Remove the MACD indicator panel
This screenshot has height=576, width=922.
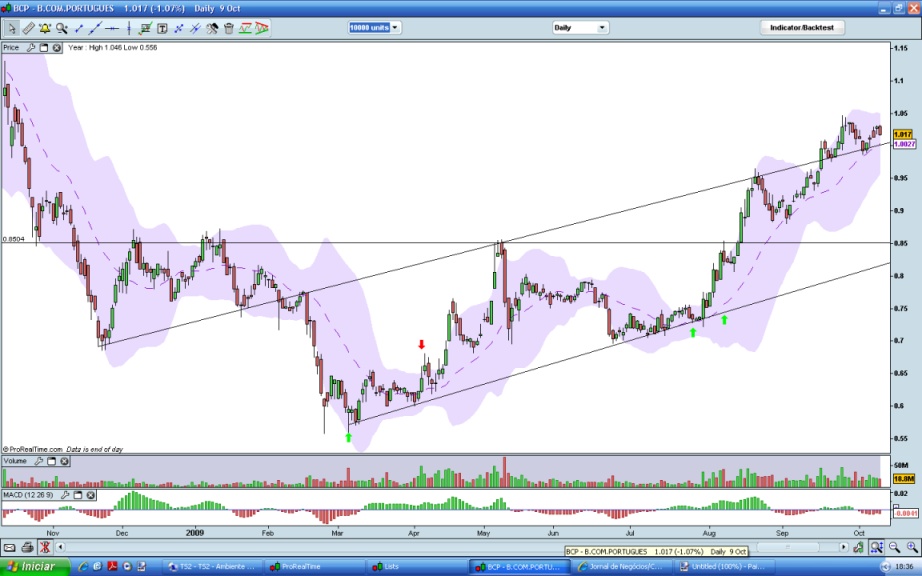tap(91, 495)
